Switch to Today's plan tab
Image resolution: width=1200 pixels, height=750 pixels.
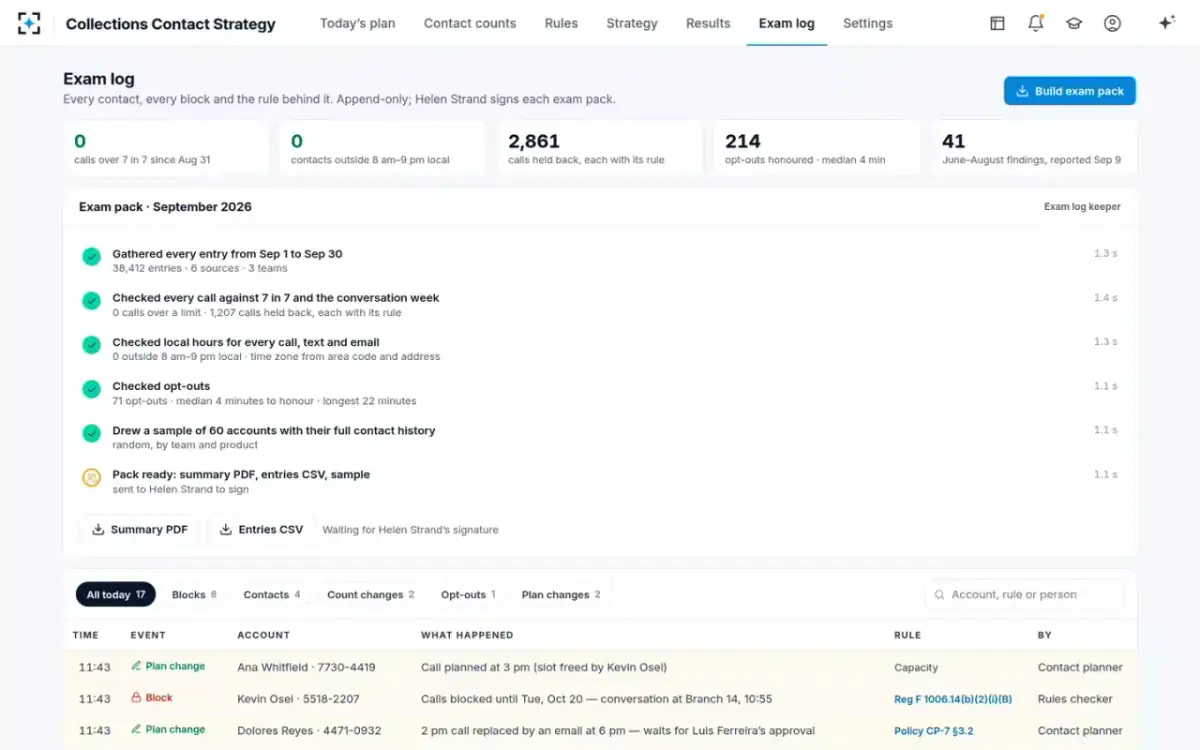tap(357, 23)
